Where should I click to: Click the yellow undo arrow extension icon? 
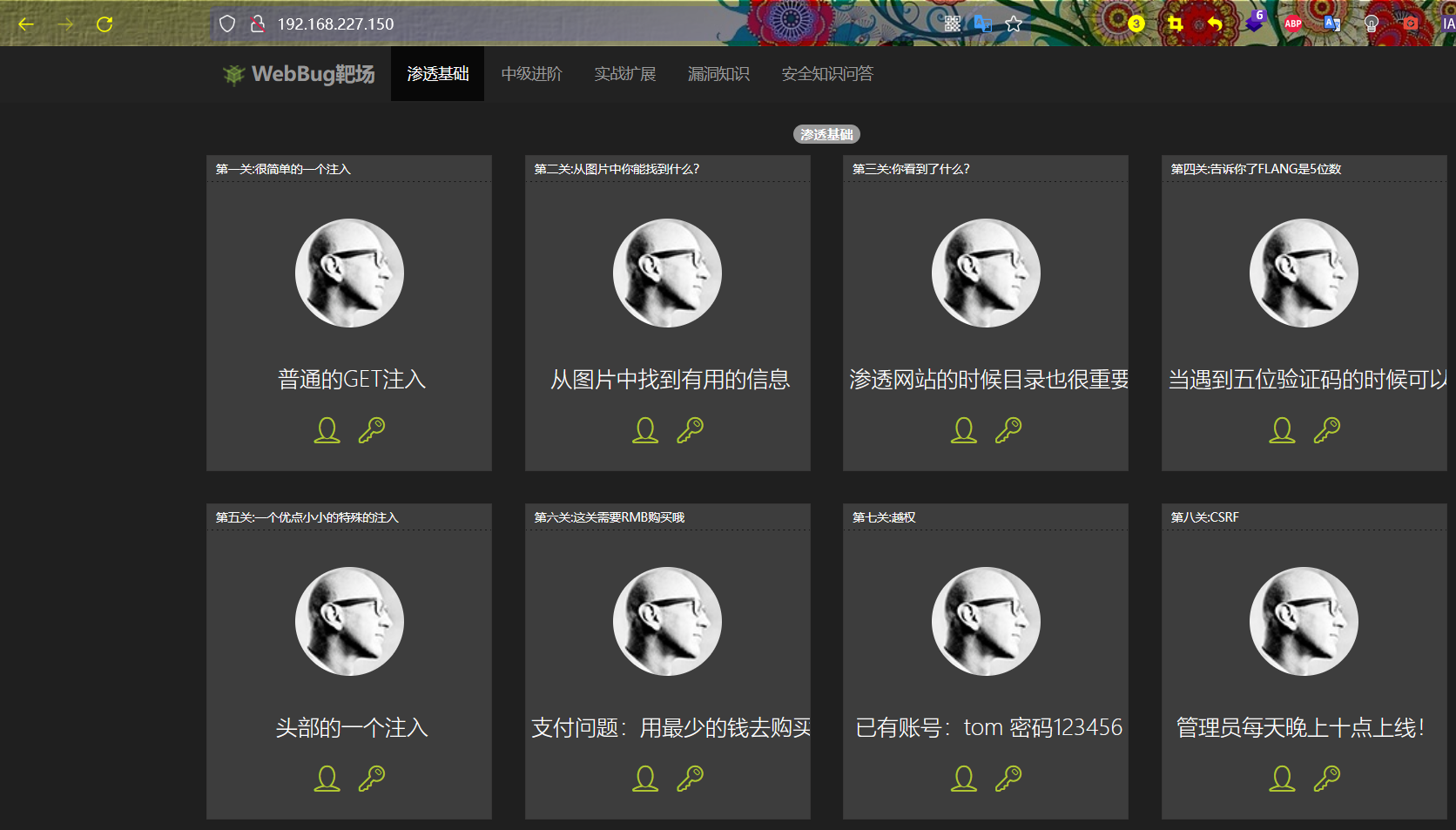coord(1215,24)
